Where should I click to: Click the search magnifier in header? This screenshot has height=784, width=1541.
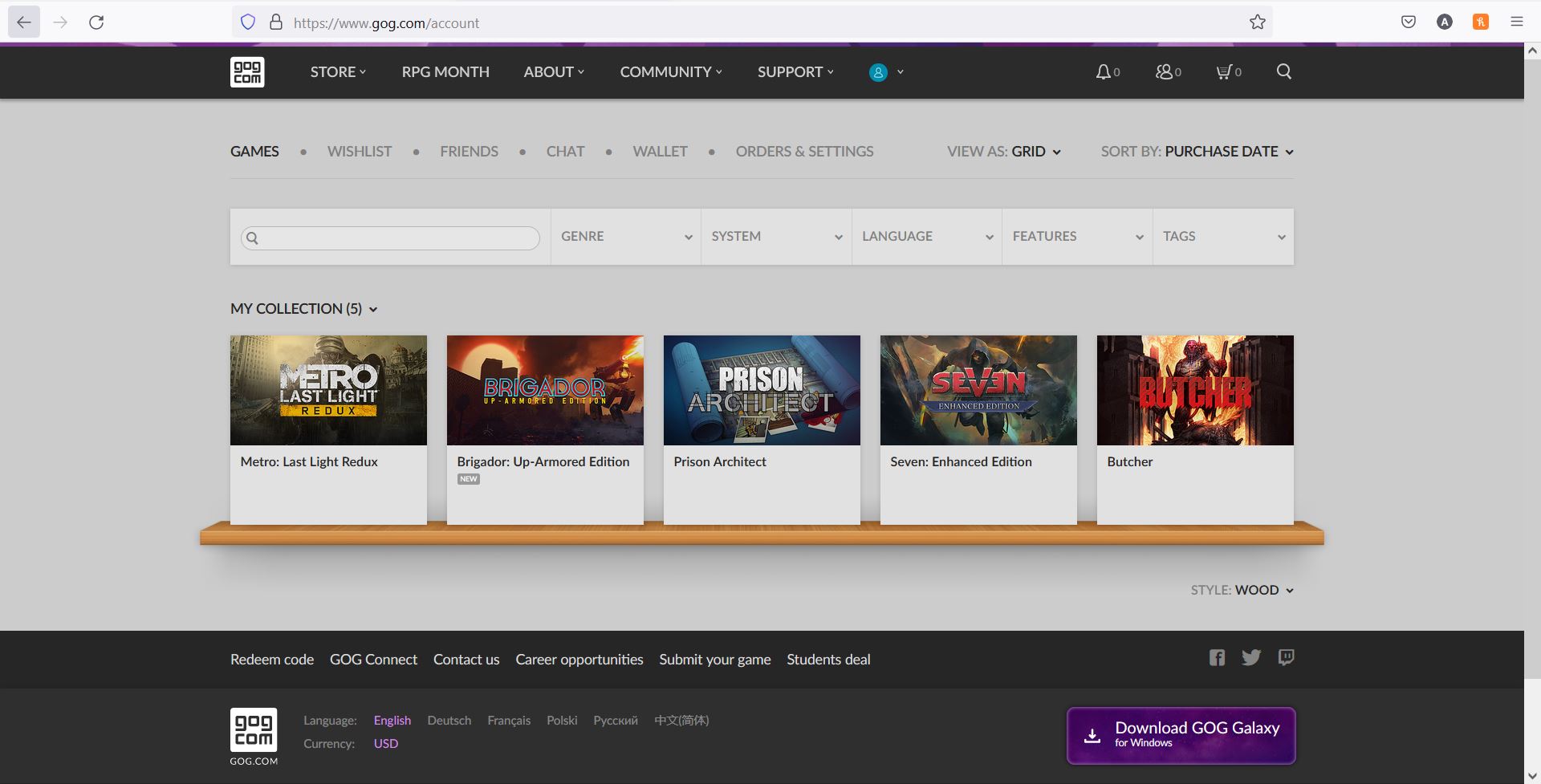coord(1284,71)
